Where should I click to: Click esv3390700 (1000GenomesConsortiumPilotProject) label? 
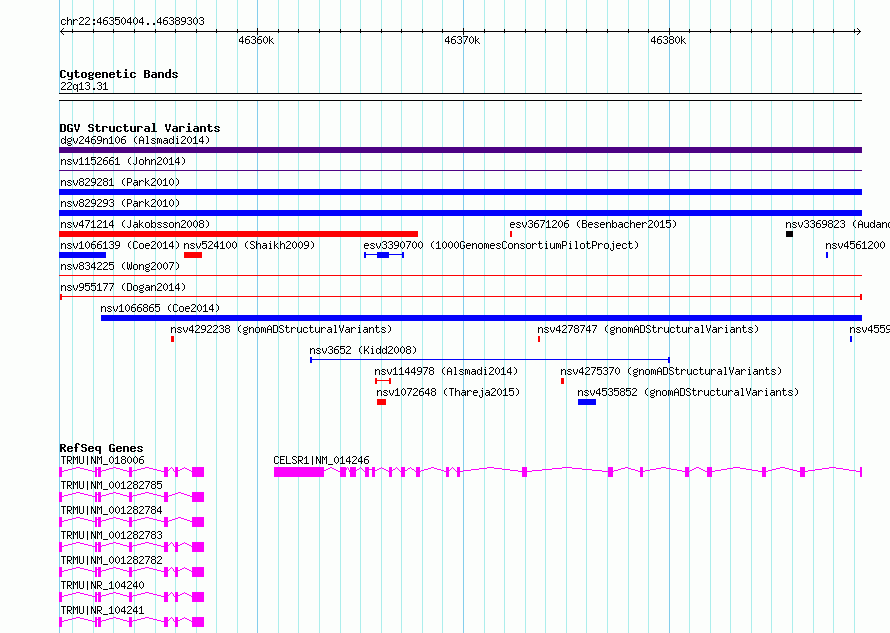501,245
